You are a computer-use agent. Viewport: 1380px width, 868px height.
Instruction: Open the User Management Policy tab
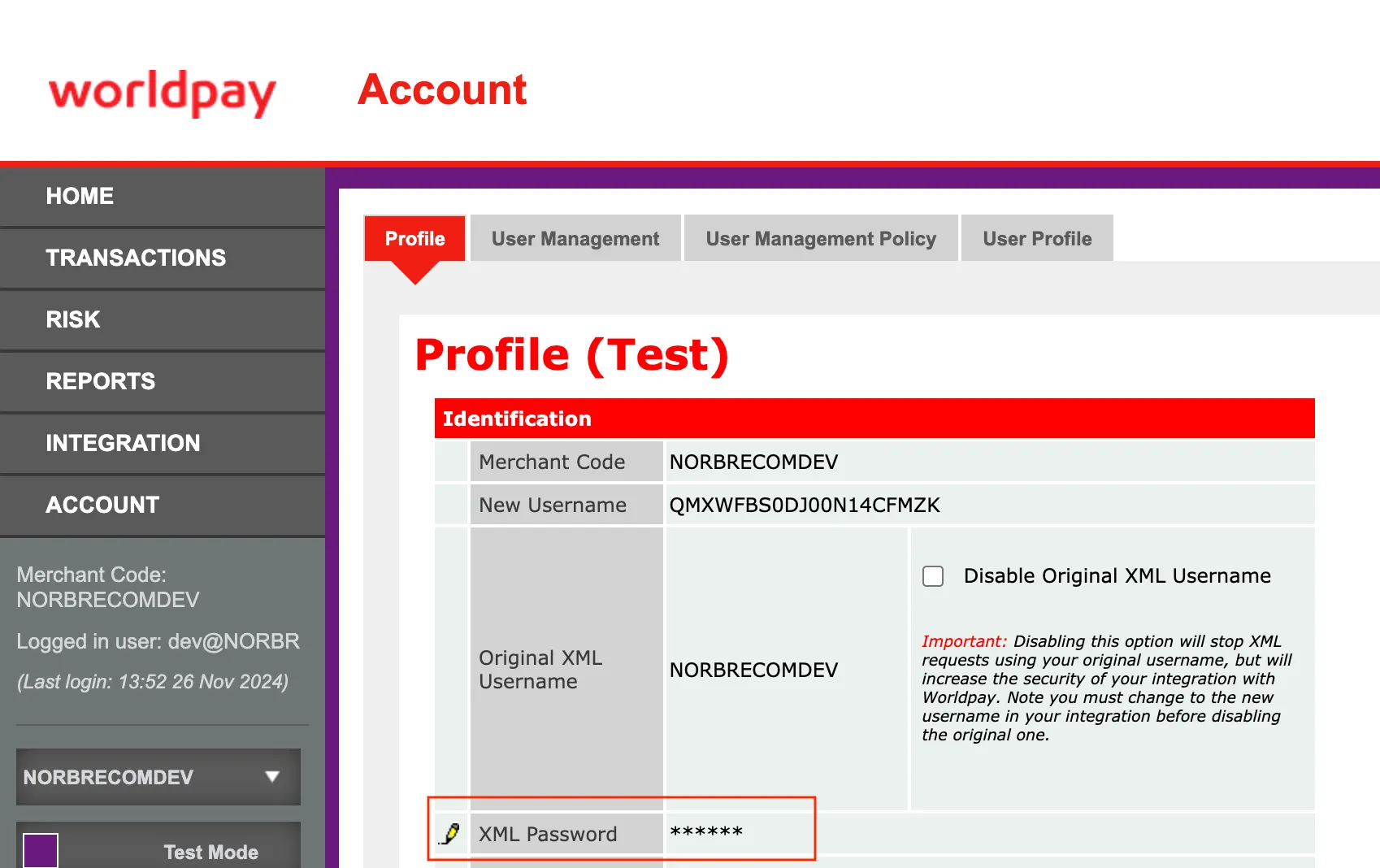821,239
